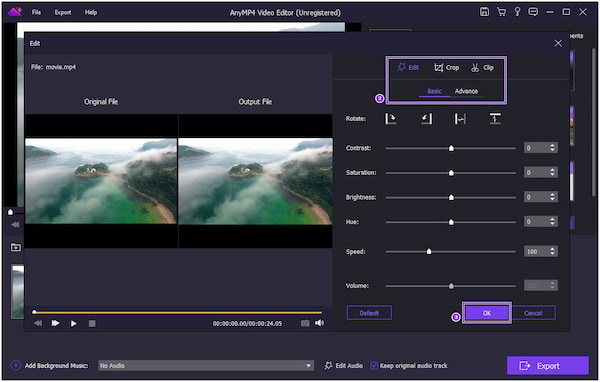Open the No Audio dropdown

pyautogui.click(x=206, y=366)
